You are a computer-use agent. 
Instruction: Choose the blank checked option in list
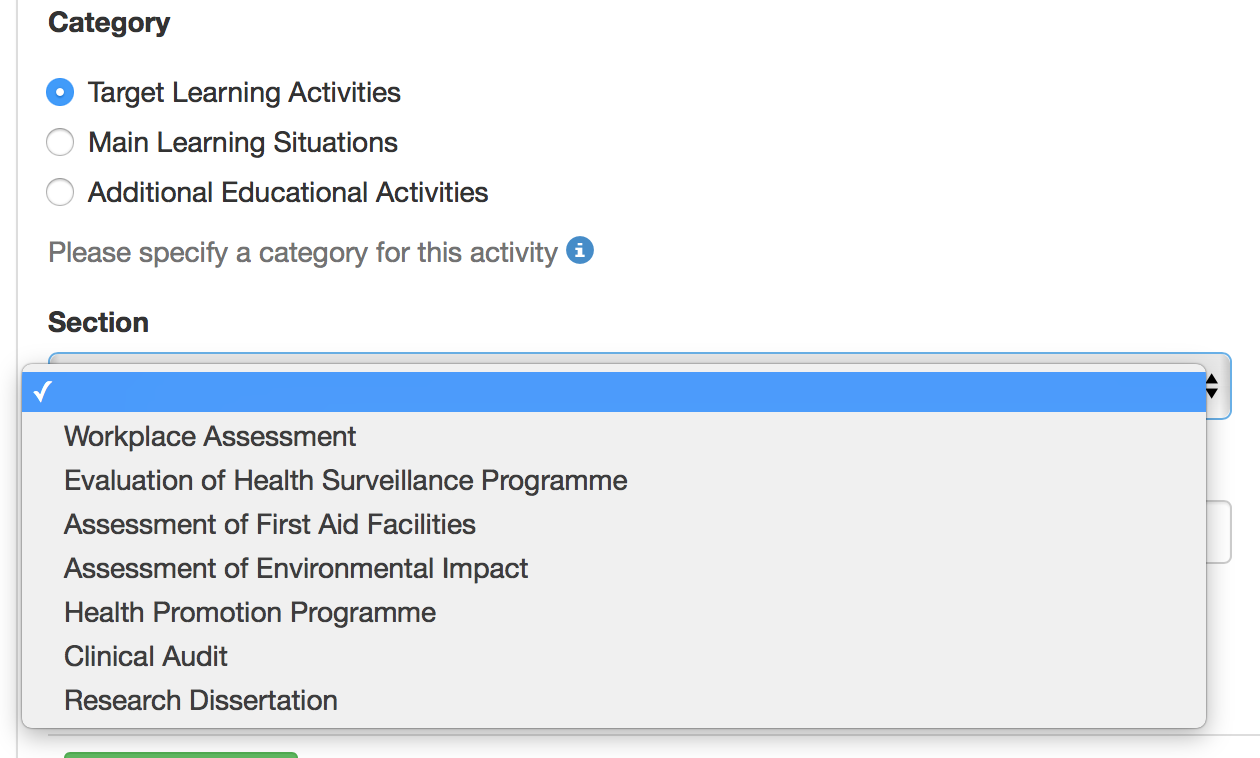[x=614, y=392]
